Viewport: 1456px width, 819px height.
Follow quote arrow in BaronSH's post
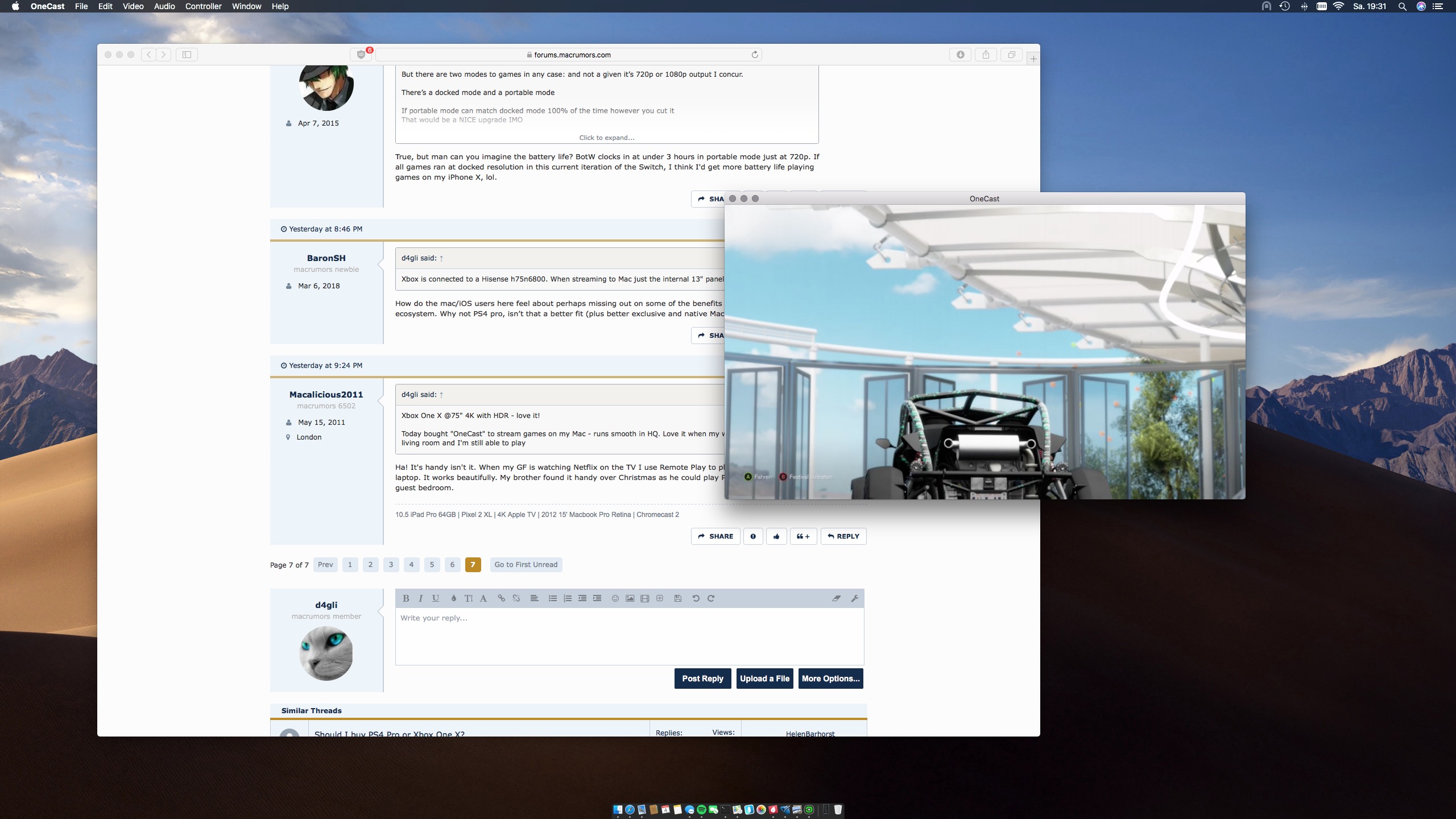click(x=441, y=258)
